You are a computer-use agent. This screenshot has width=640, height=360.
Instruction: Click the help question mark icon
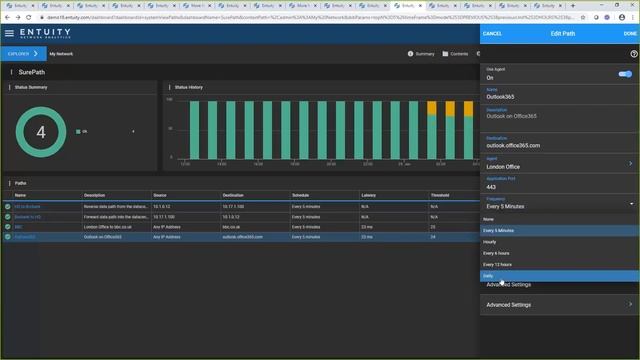pos(633,54)
